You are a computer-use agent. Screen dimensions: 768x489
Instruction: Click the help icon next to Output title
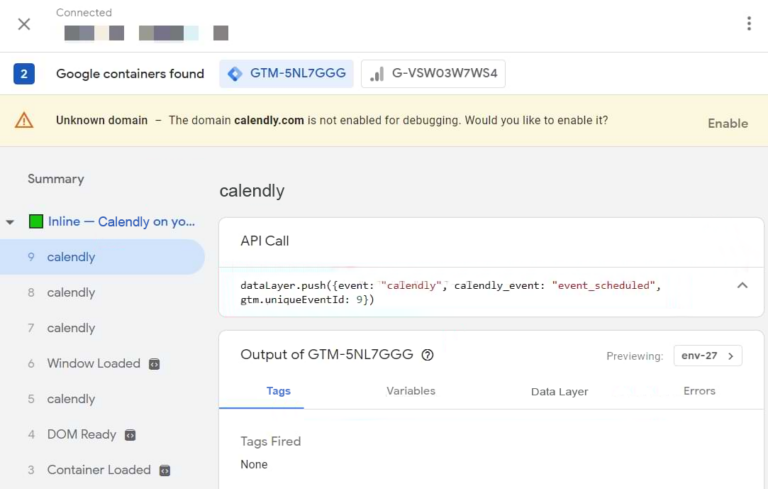[427, 355]
